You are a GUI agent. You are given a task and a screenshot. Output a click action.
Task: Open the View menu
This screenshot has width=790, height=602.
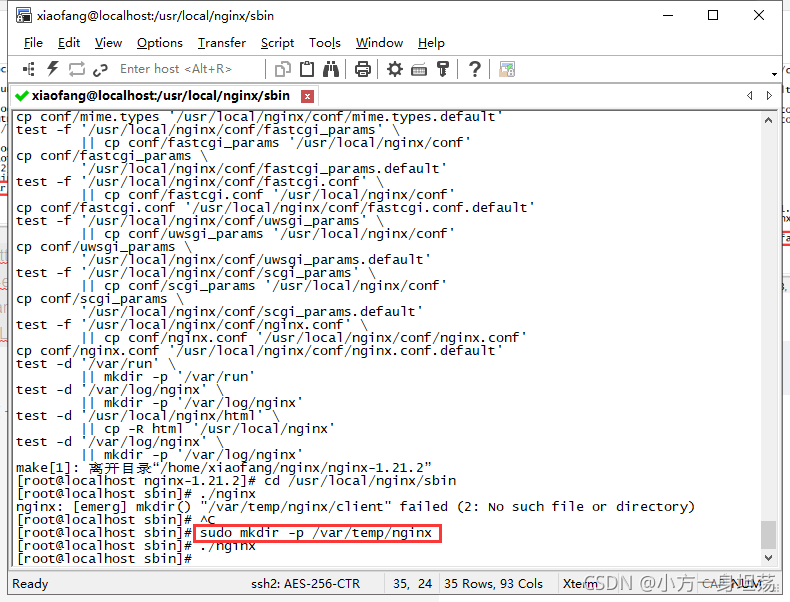[108, 43]
